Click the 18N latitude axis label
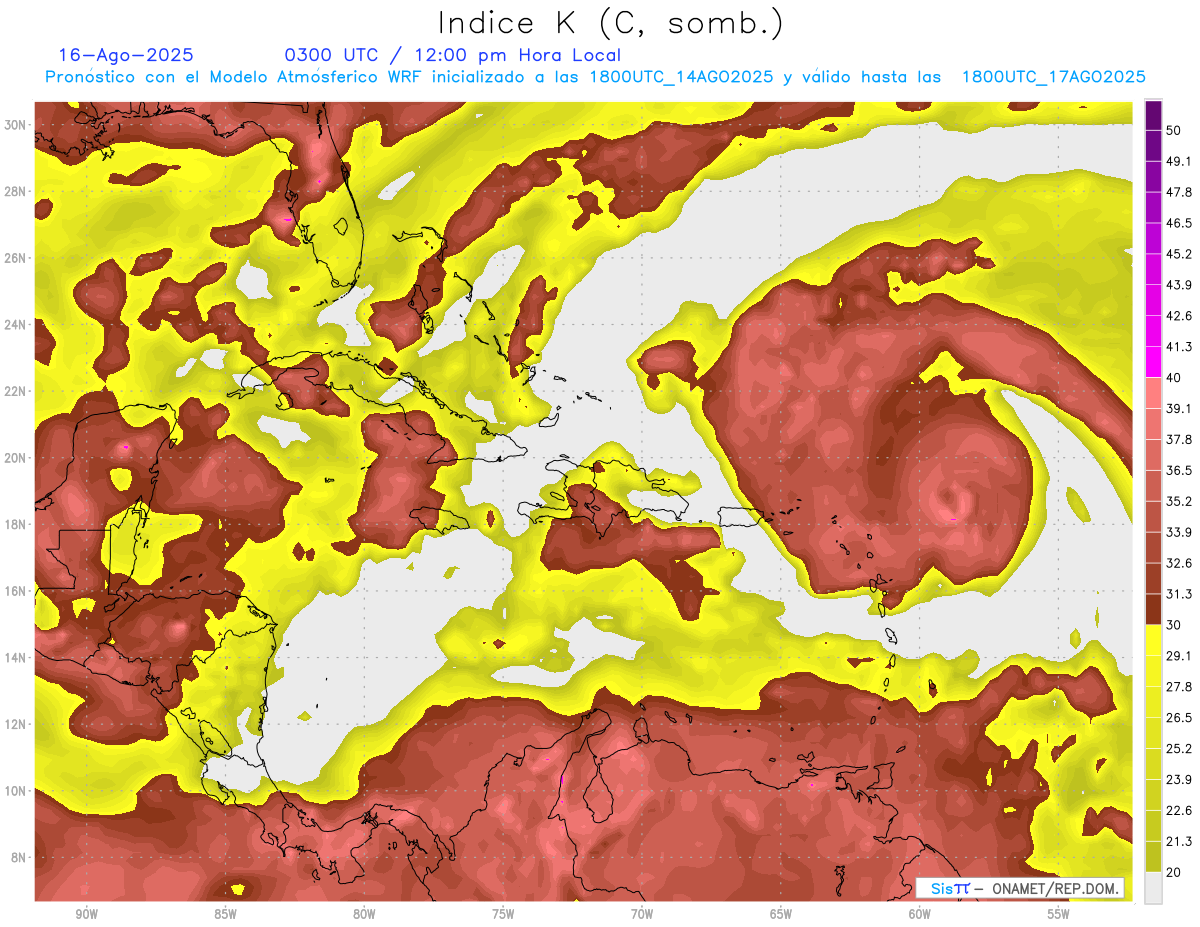The image size is (1200, 927). (x=15, y=524)
